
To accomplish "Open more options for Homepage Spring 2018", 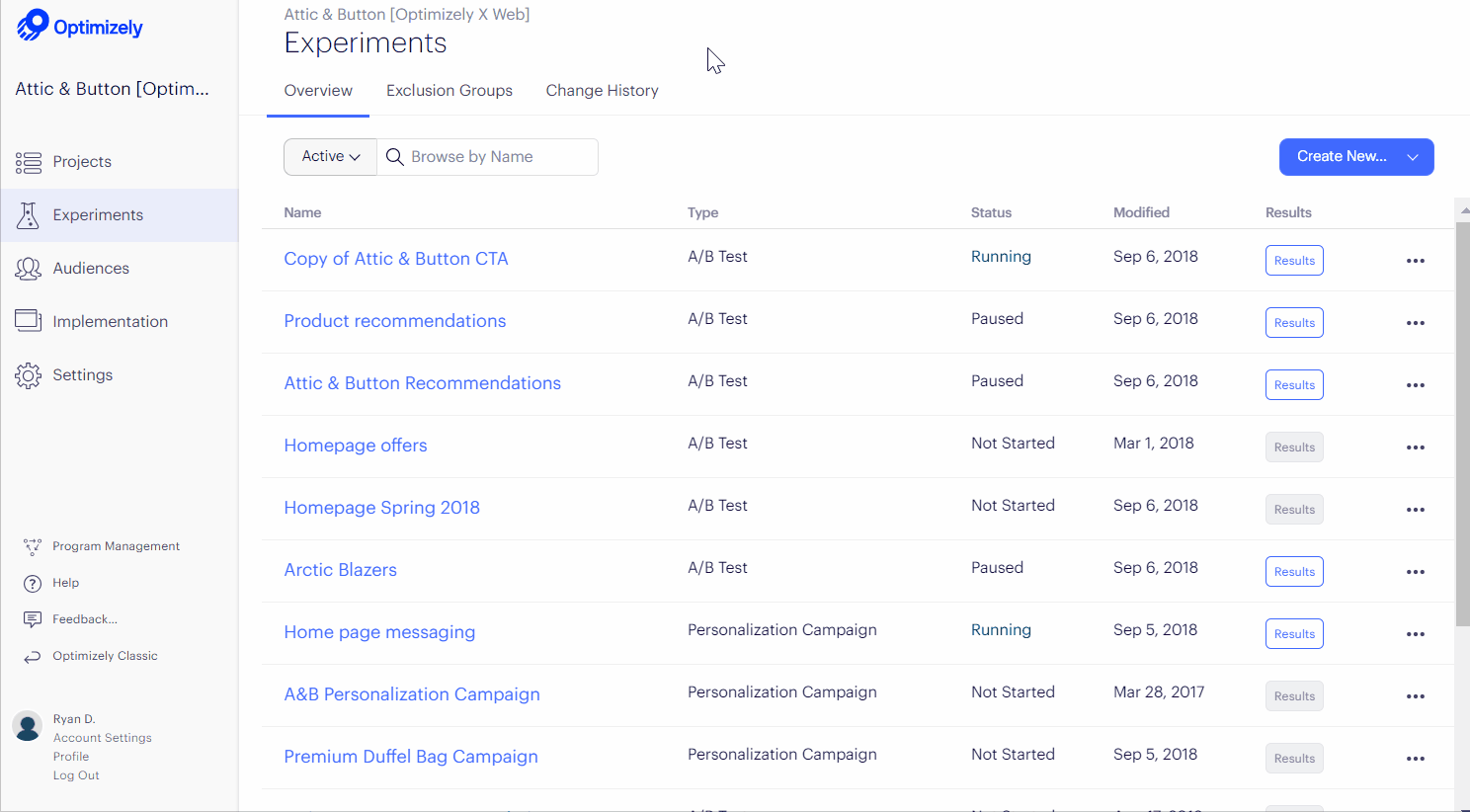I will click(1416, 510).
